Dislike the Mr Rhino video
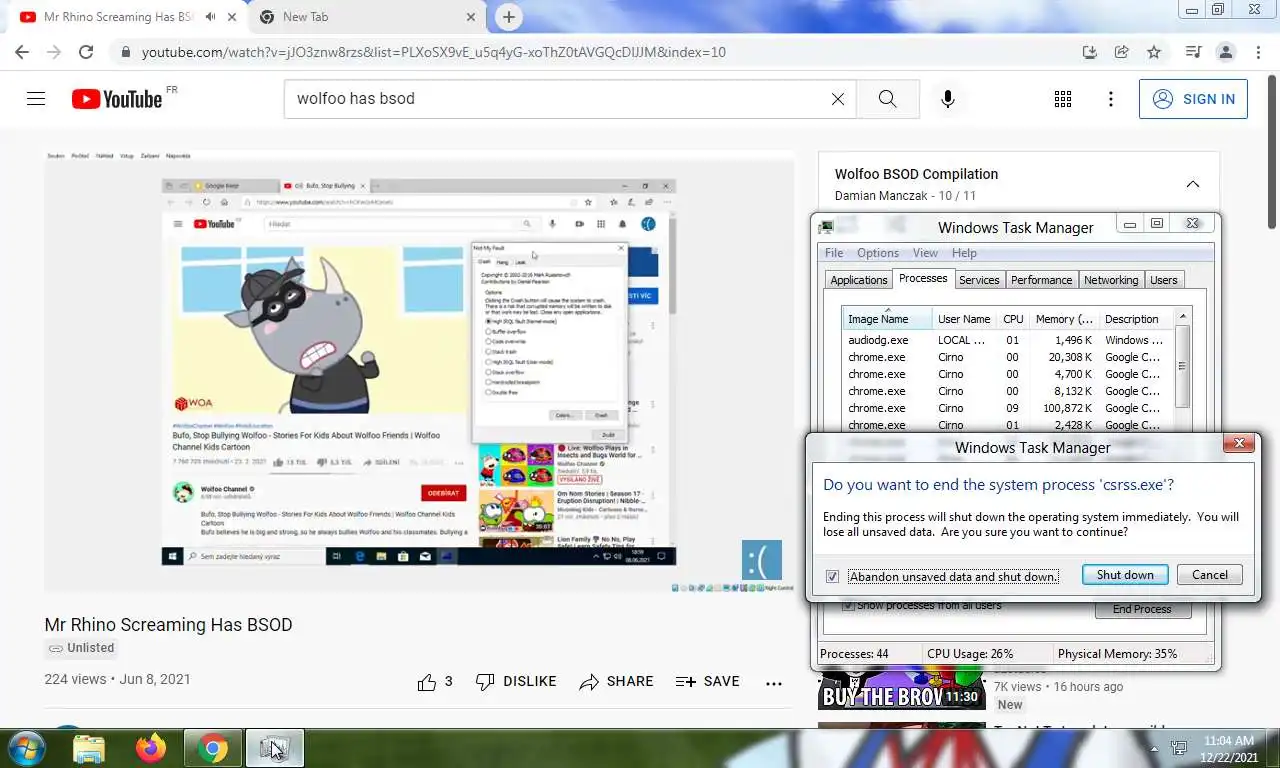1280x768 pixels. 516,681
